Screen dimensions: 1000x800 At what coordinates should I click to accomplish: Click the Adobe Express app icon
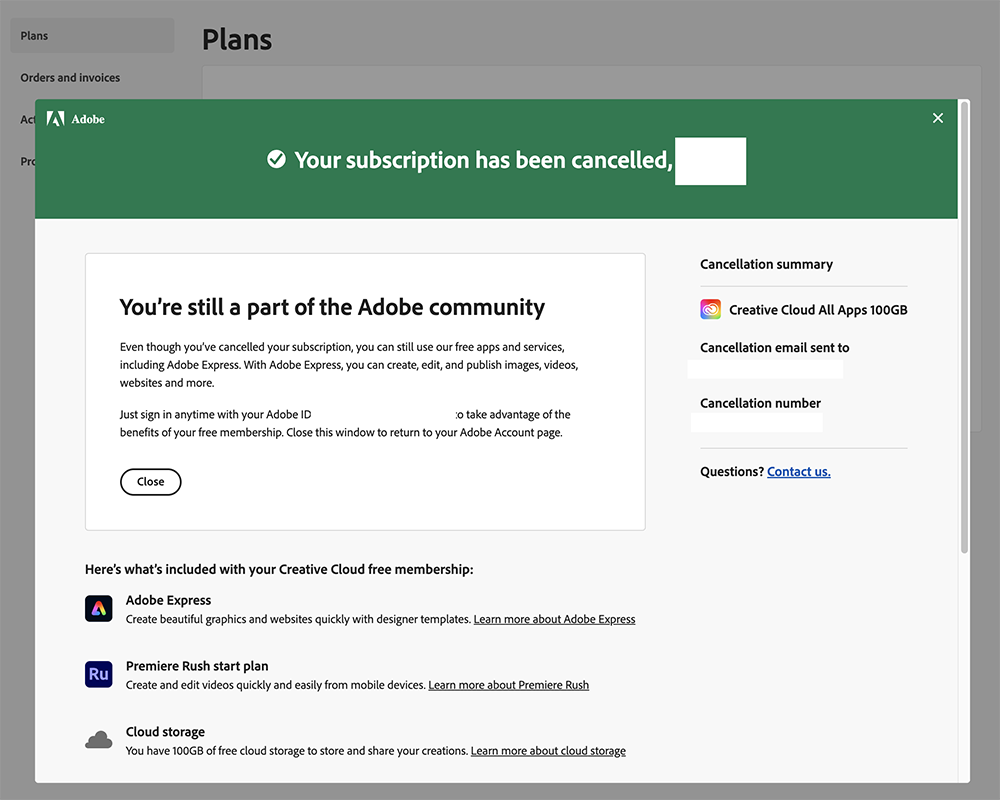99,609
